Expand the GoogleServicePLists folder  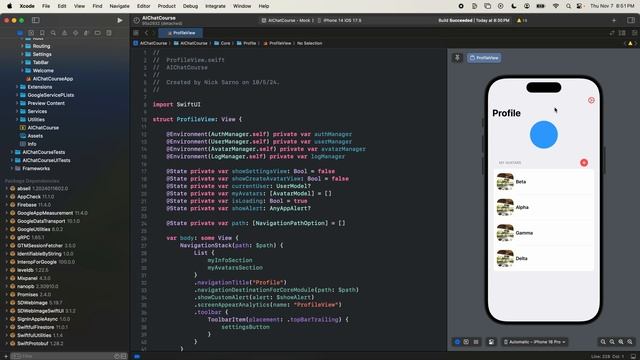[17, 95]
